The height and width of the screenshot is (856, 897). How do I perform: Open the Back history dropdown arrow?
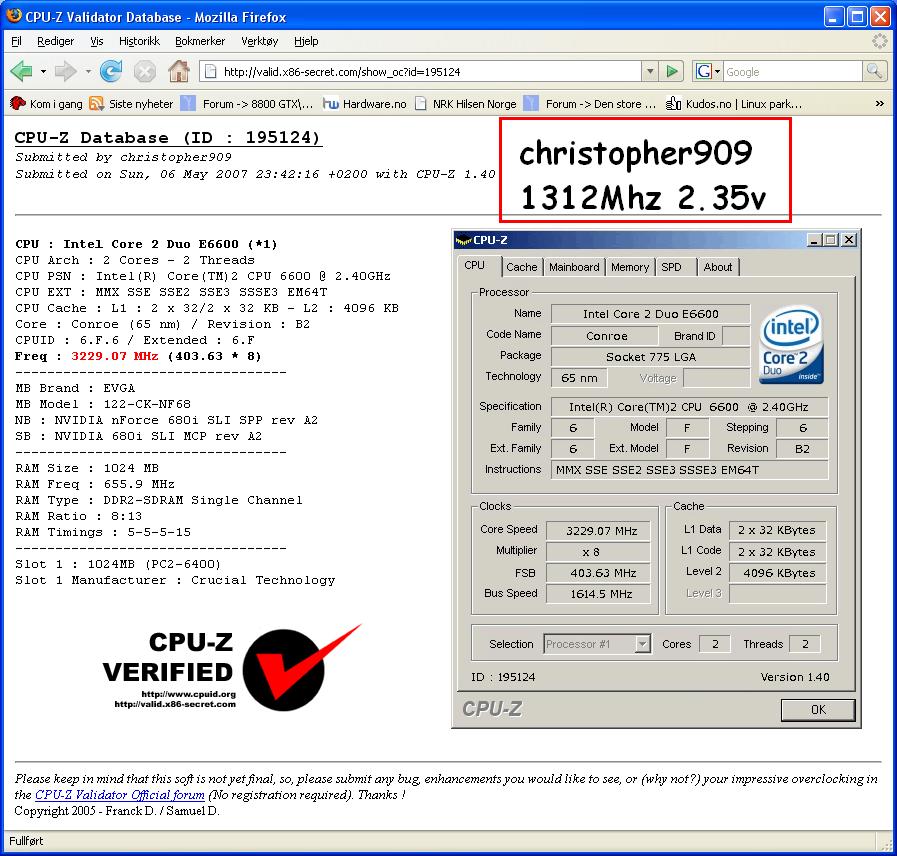pyautogui.click(x=43, y=72)
